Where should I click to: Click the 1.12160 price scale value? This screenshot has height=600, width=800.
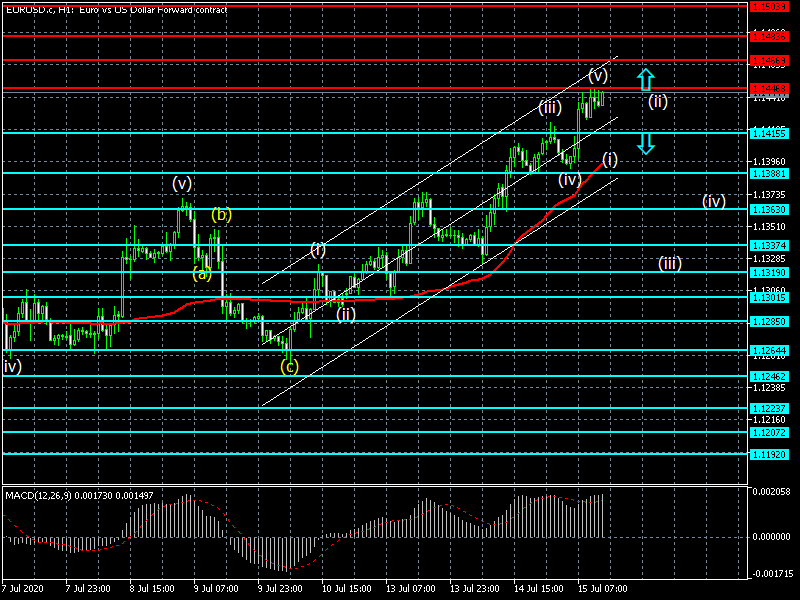click(x=769, y=420)
